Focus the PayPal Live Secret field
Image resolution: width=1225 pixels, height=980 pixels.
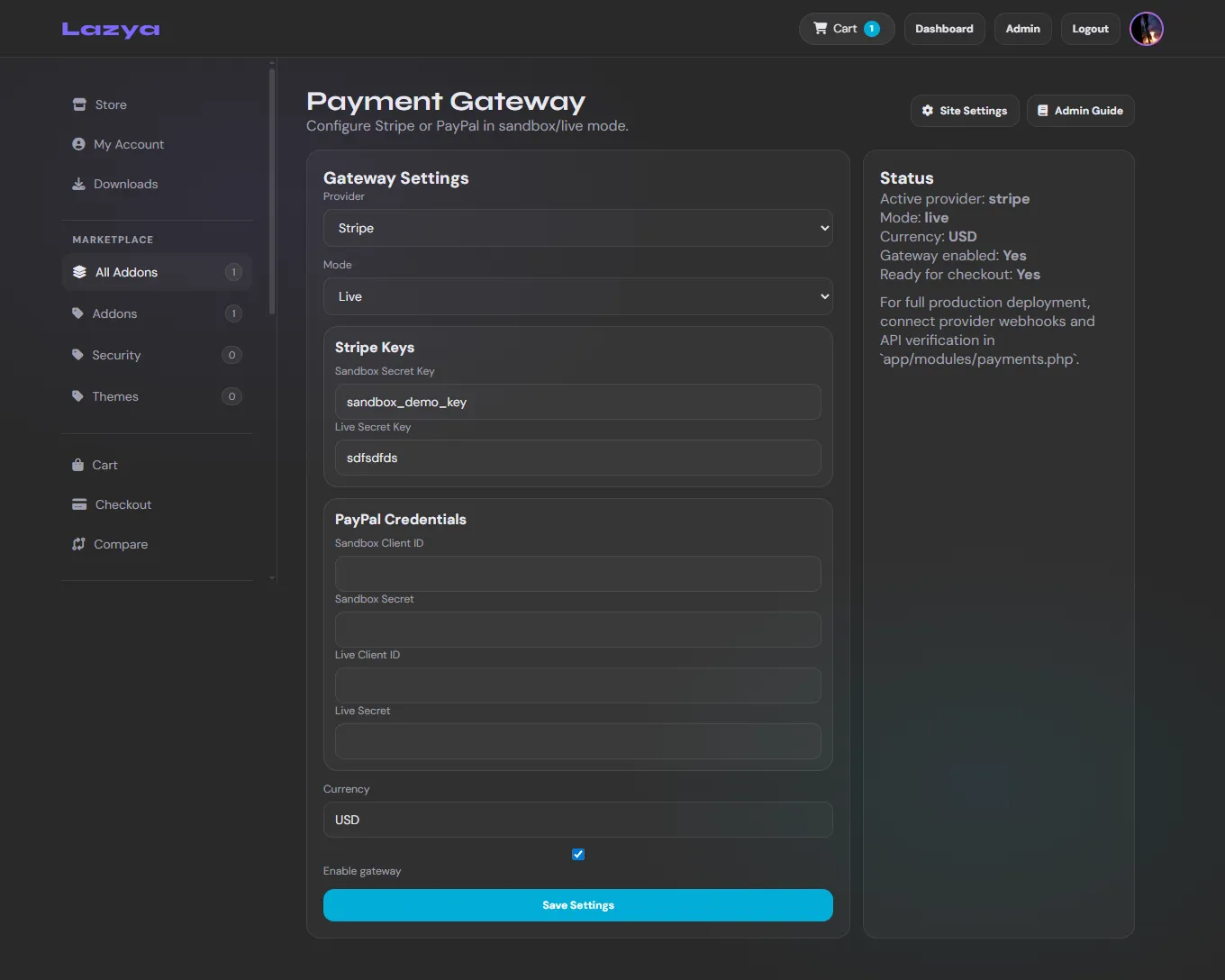click(578, 741)
